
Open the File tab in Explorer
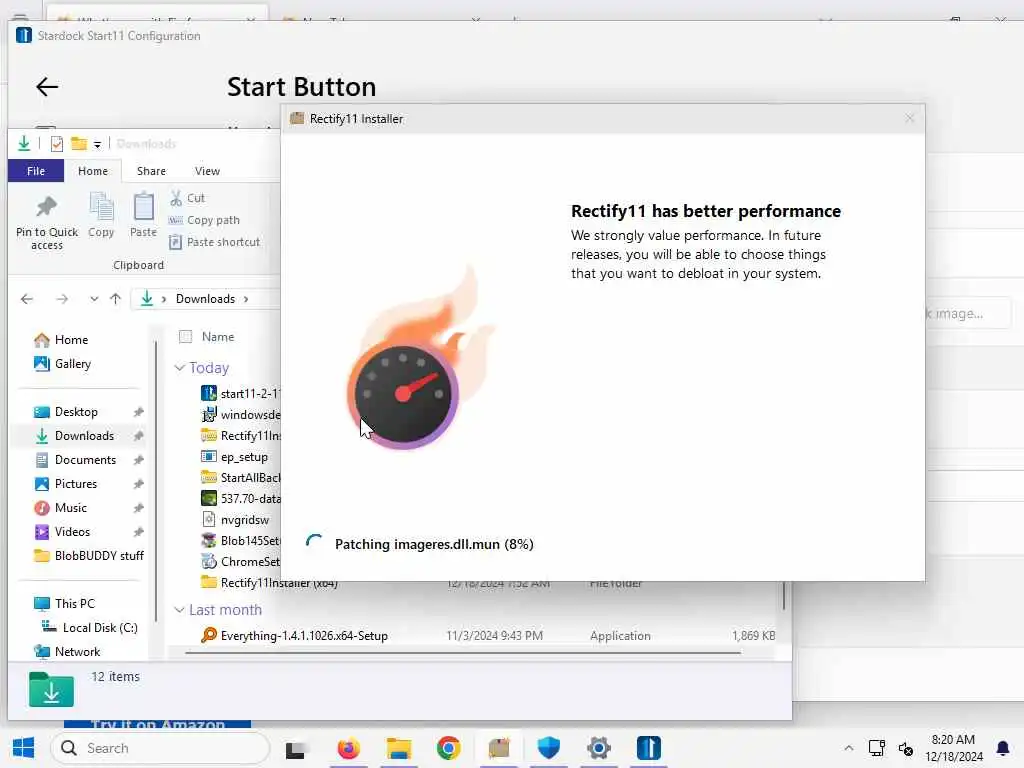coord(36,171)
